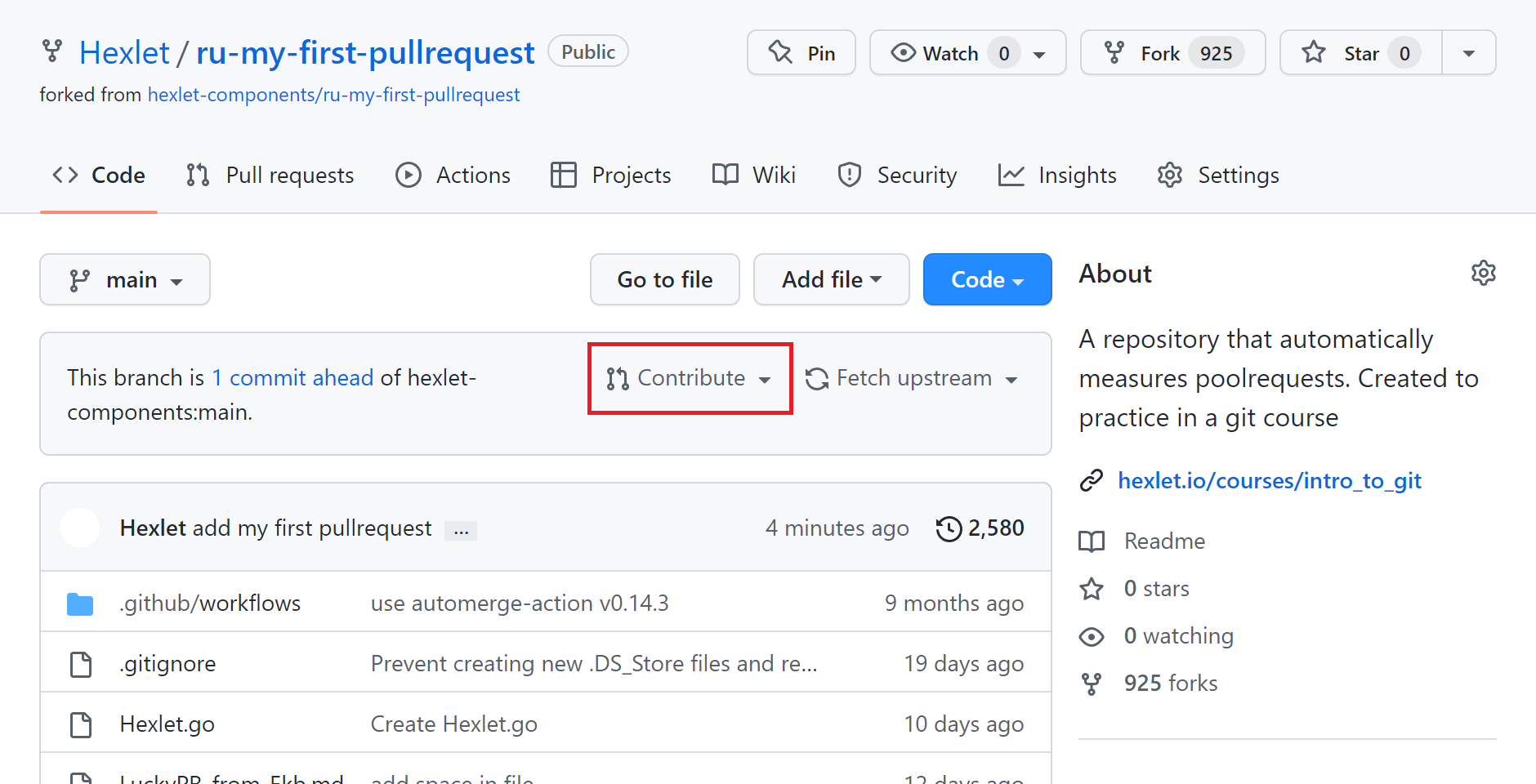
Task: Click the commit history clock icon
Action: click(x=949, y=528)
